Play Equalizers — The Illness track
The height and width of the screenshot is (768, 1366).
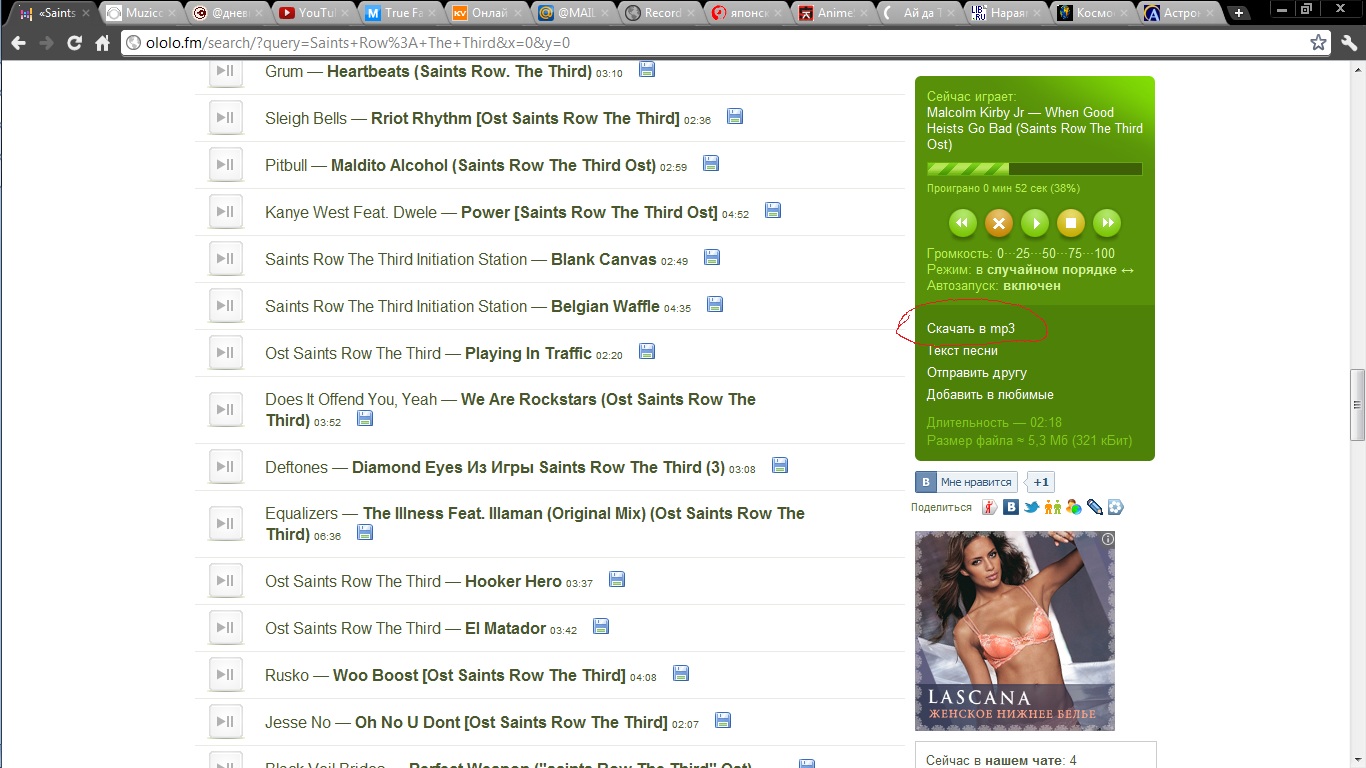tap(226, 524)
